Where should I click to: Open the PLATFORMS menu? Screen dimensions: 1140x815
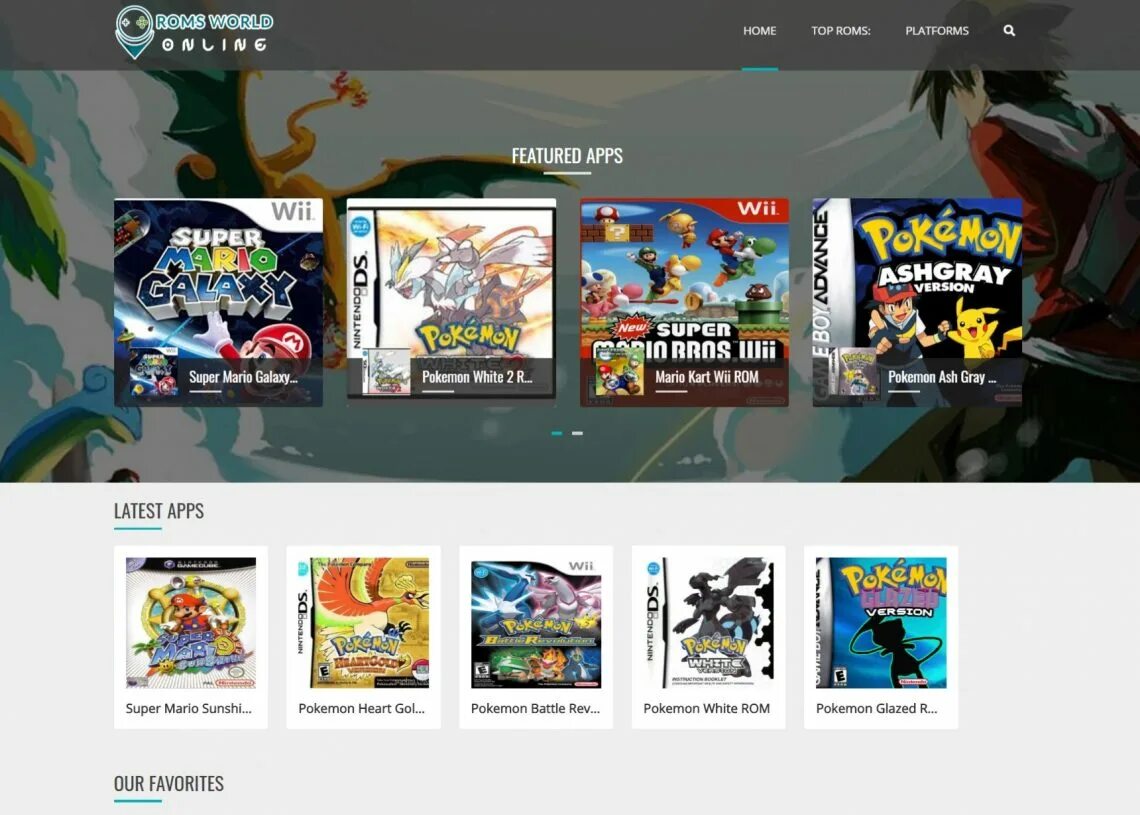(x=937, y=31)
